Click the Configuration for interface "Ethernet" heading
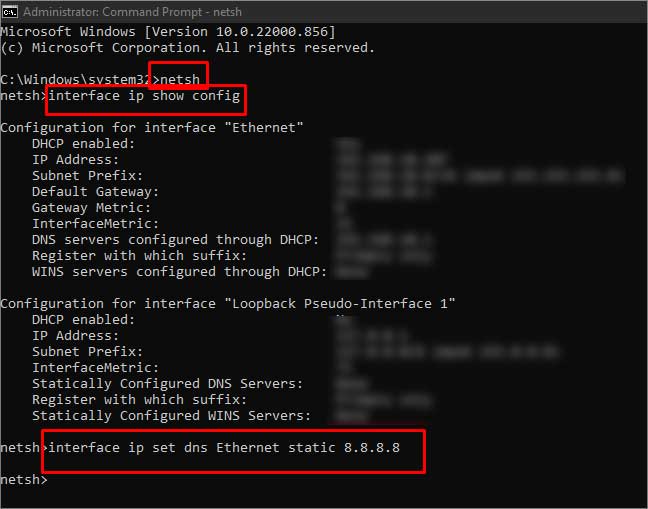Viewport: 648px width, 509px height. (152, 128)
